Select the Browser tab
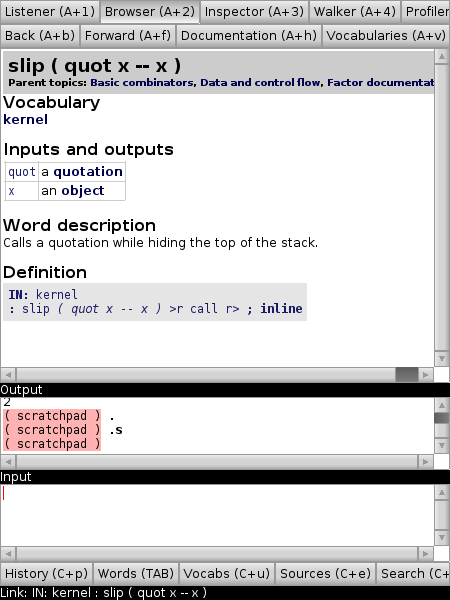The height and width of the screenshot is (600, 450). click(x=150, y=11)
